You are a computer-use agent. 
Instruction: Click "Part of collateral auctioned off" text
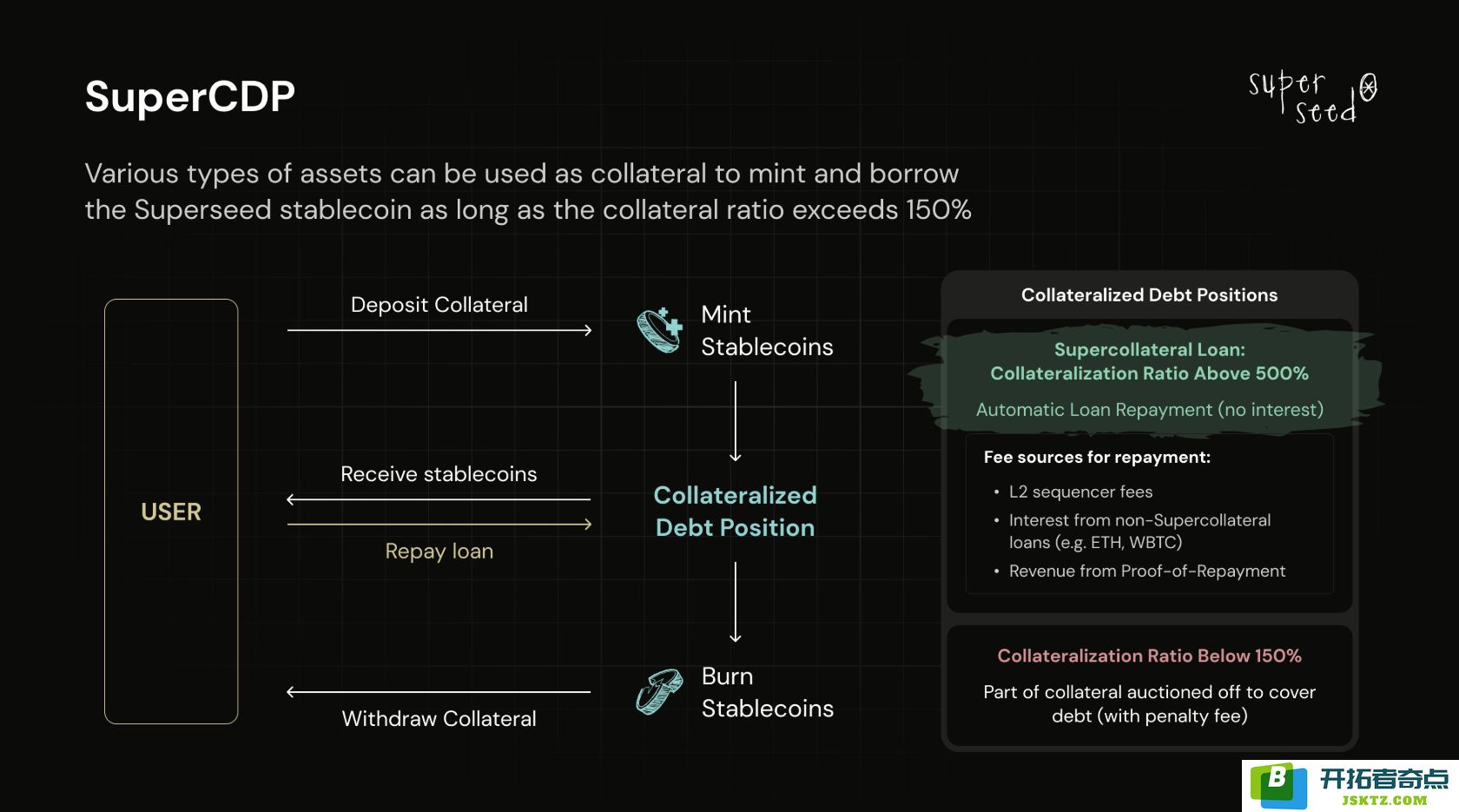1149,704
